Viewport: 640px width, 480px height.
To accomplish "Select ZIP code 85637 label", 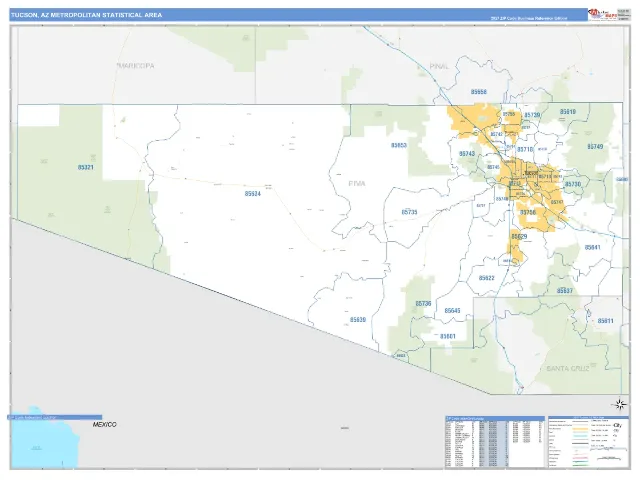I will [564, 291].
